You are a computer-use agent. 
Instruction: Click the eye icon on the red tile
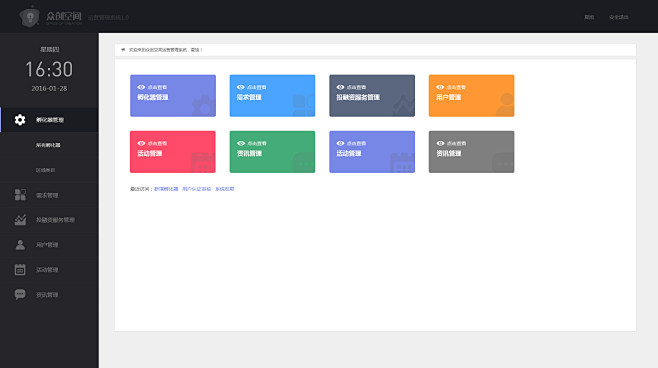coord(141,144)
